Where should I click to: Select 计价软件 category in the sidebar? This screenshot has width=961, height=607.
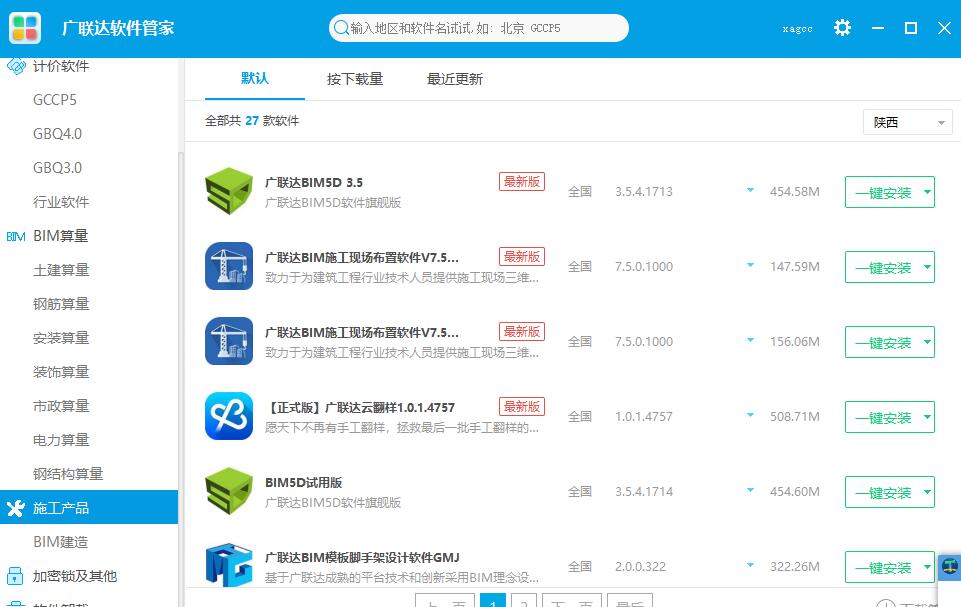[x=61, y=66]
